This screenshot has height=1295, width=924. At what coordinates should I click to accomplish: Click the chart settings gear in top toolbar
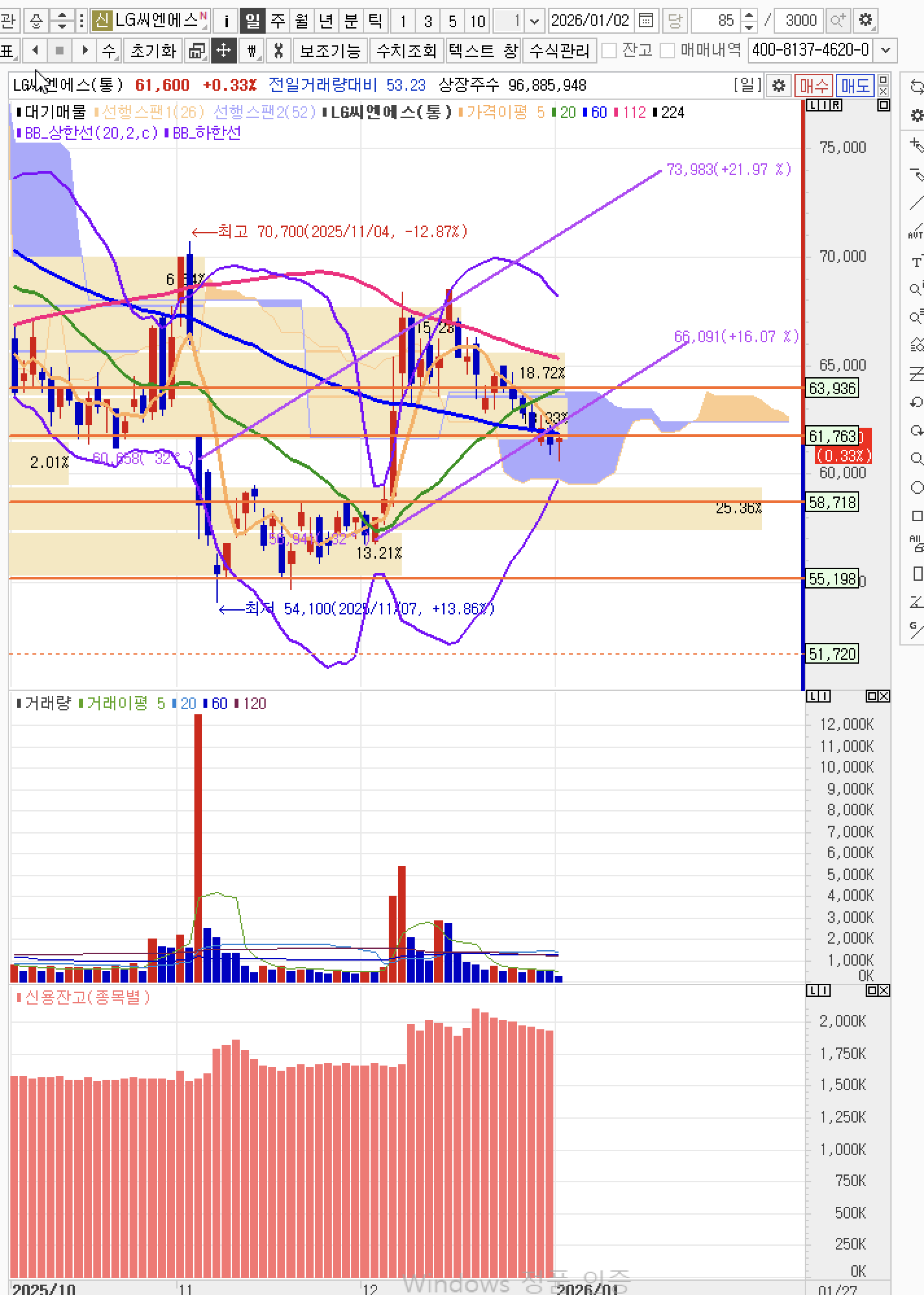point(866,21)
